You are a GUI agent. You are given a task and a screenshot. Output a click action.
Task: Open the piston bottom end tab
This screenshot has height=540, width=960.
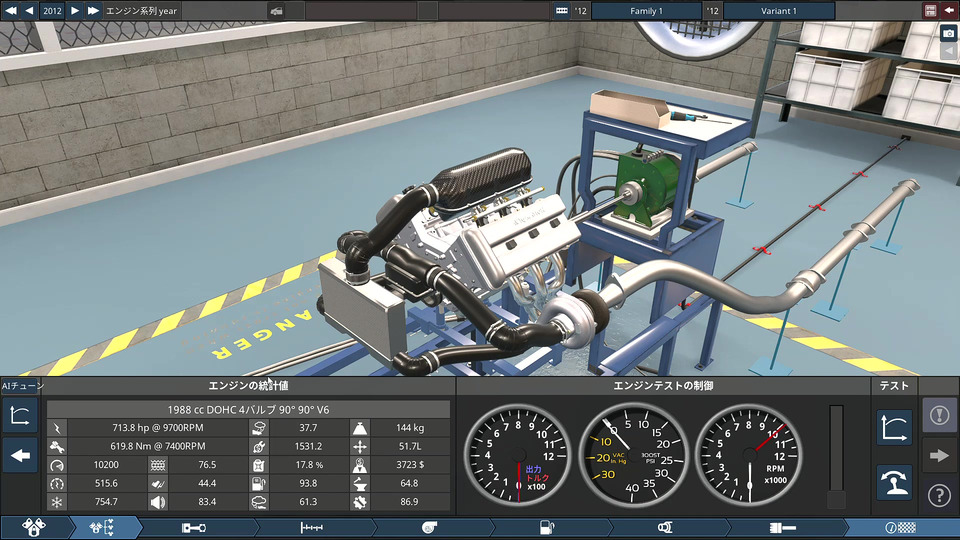pos(194,527)
